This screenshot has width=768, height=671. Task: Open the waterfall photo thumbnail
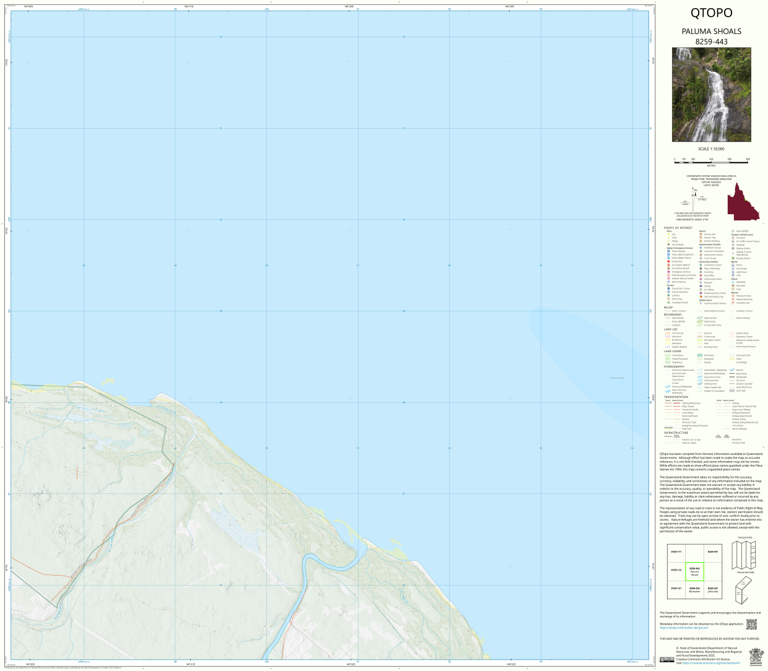(711, 95)
